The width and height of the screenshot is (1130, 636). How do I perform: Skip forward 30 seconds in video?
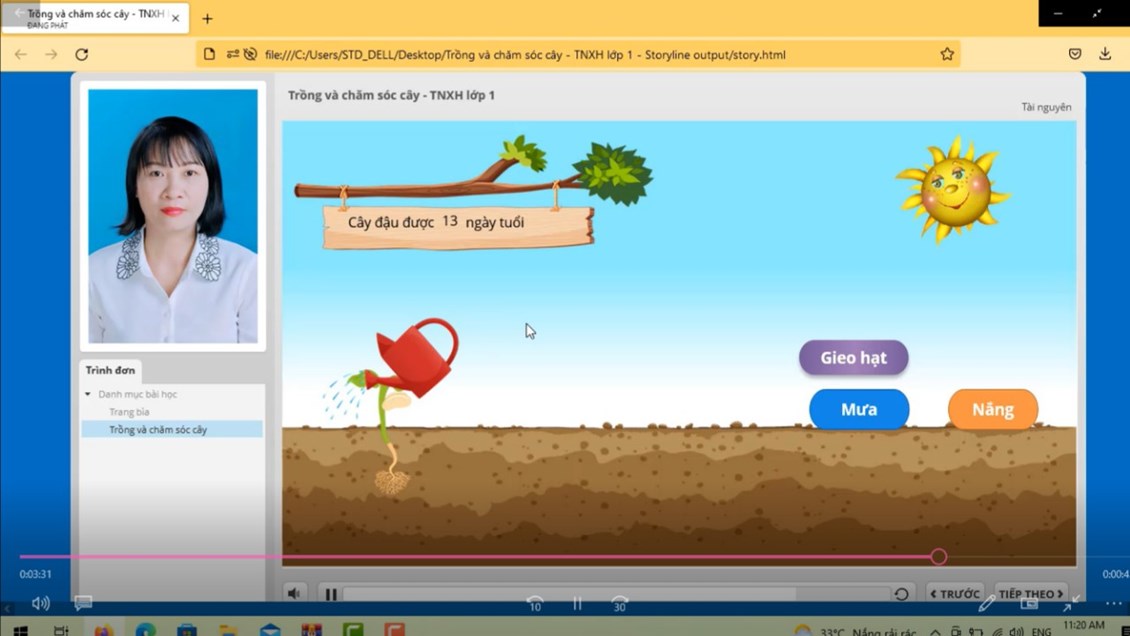pos(620,604)
